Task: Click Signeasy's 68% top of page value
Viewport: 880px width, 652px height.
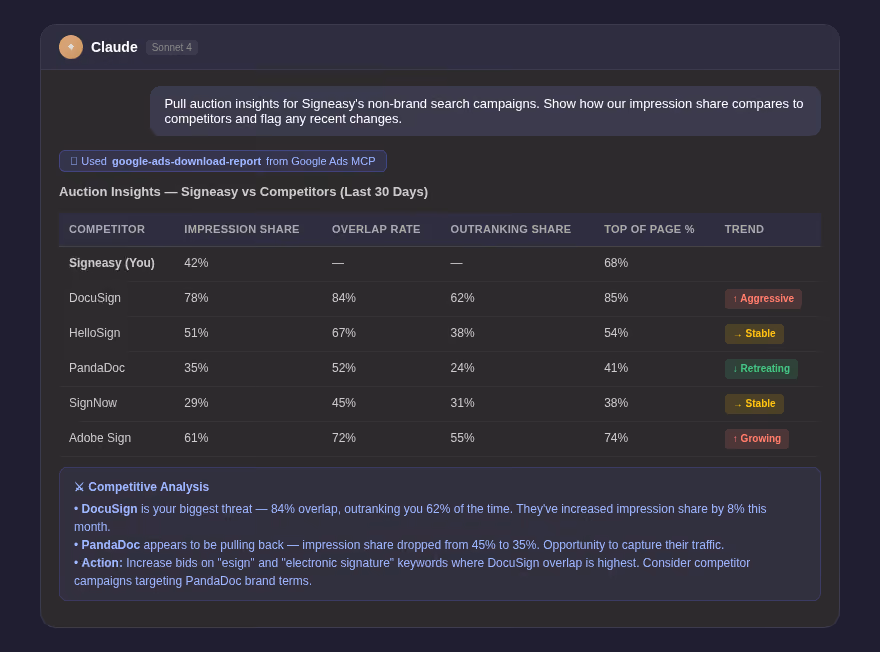Action: (x=616, y=263)
